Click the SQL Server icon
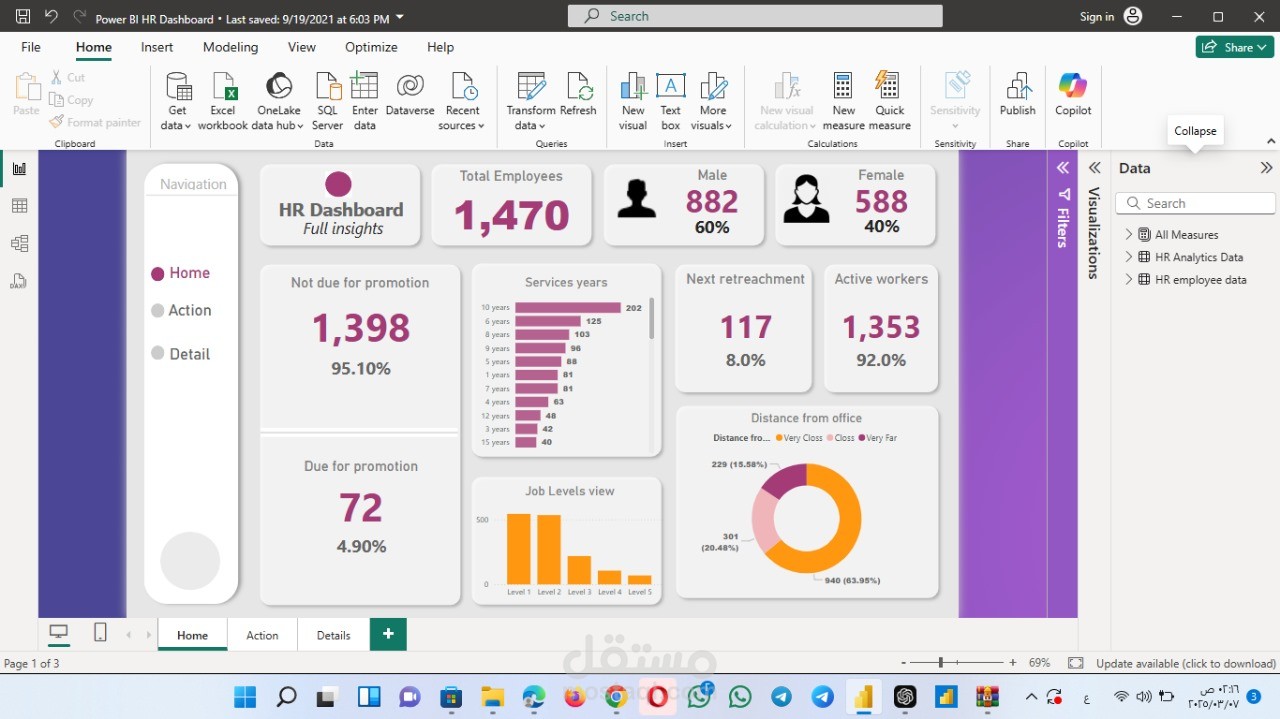Image resolution: width=1280 pixels, height=719 pixels. point(327,102)
